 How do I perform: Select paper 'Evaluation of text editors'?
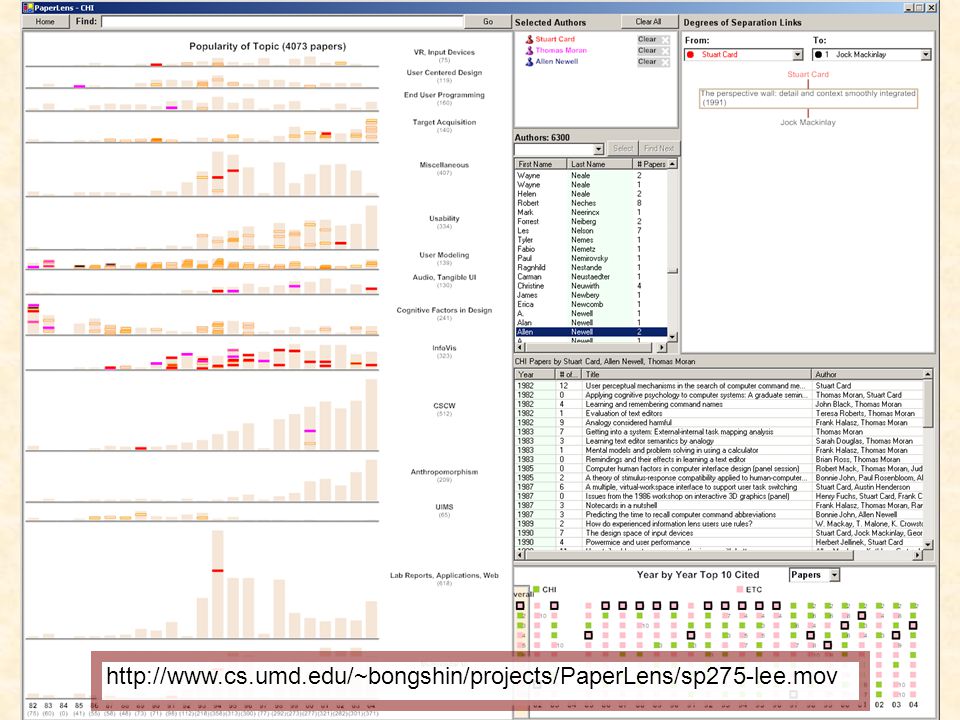719,413
